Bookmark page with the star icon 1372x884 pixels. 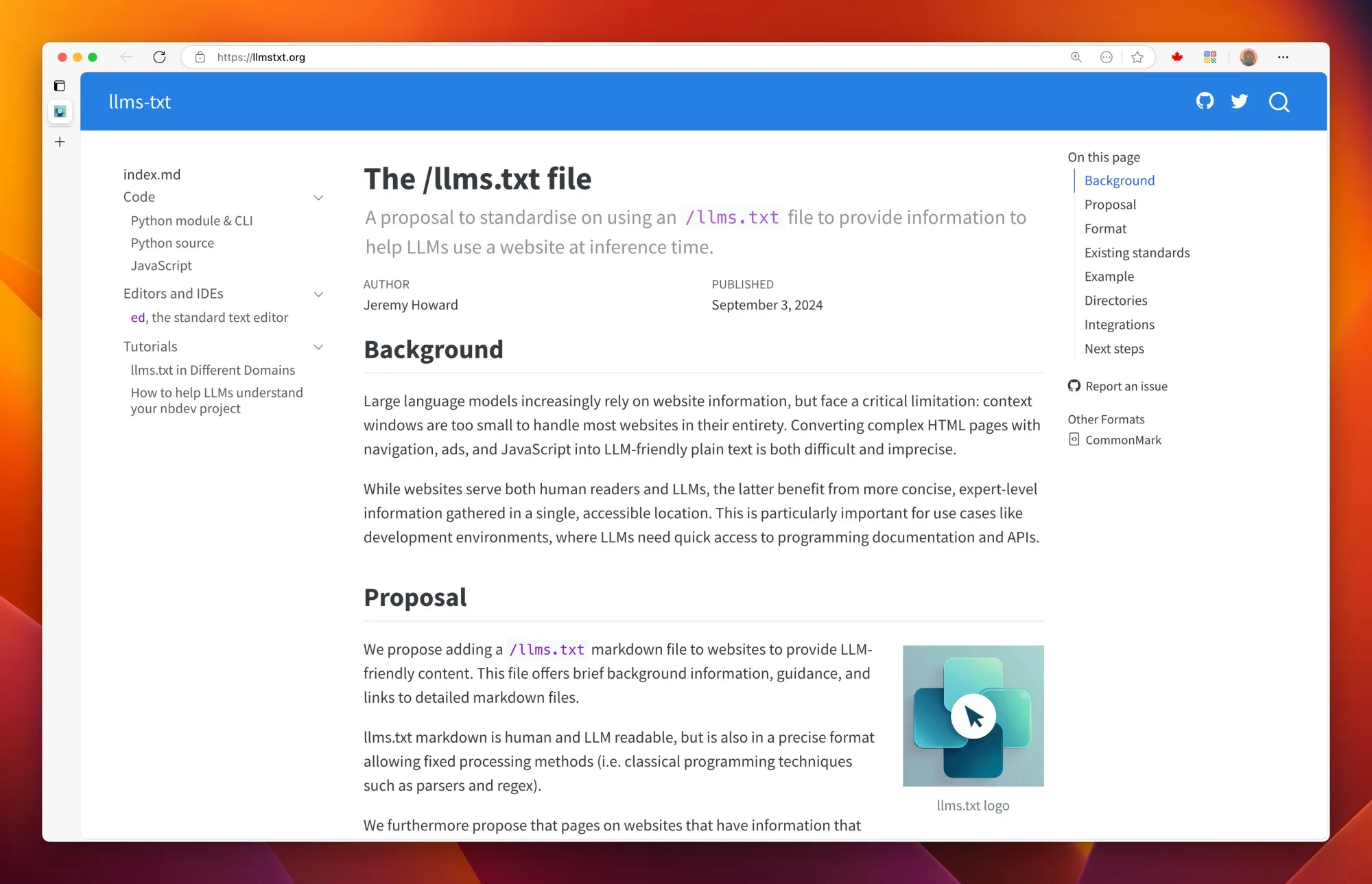1137,57
